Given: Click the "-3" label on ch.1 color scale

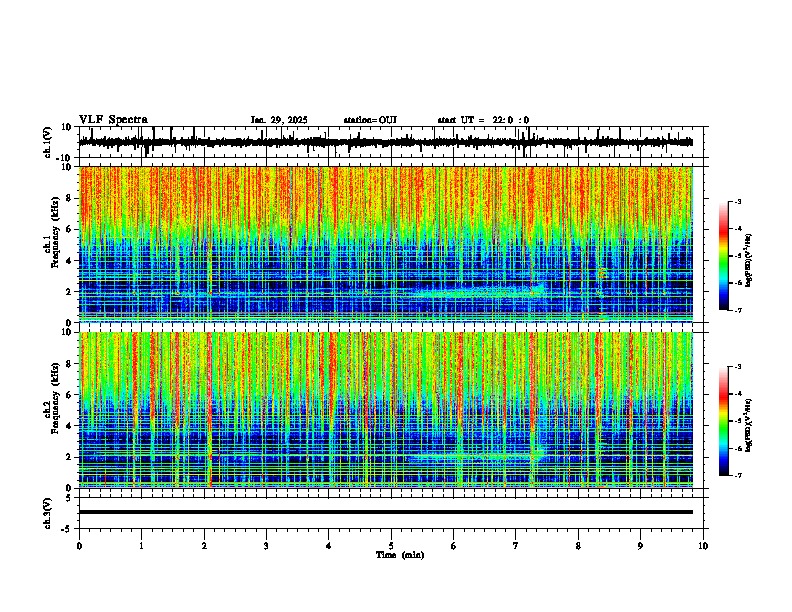Looking at the screenshot, I should click(737, 201).
